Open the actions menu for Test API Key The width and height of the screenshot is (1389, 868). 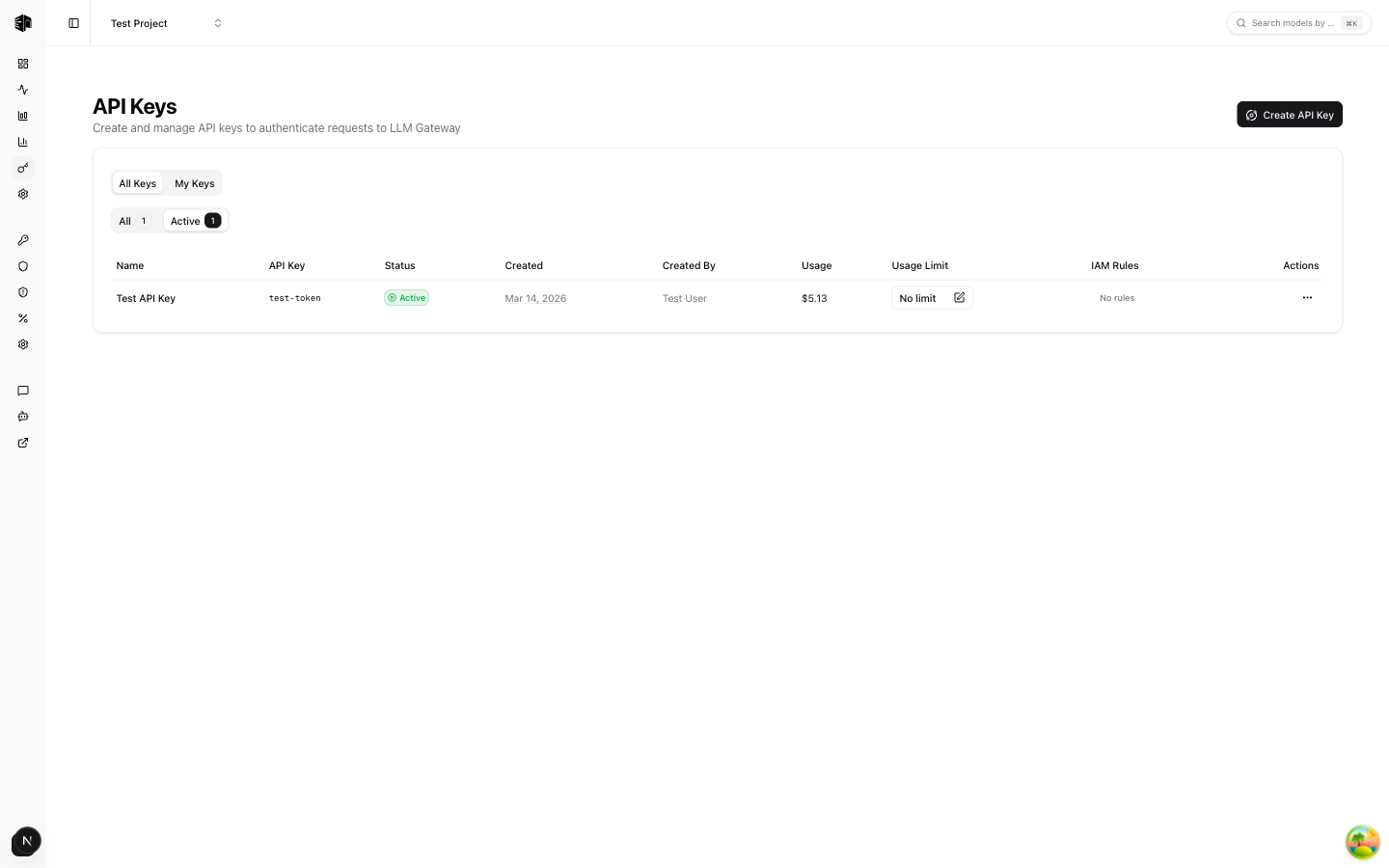pyautogui.click(x=1307, y=298)
